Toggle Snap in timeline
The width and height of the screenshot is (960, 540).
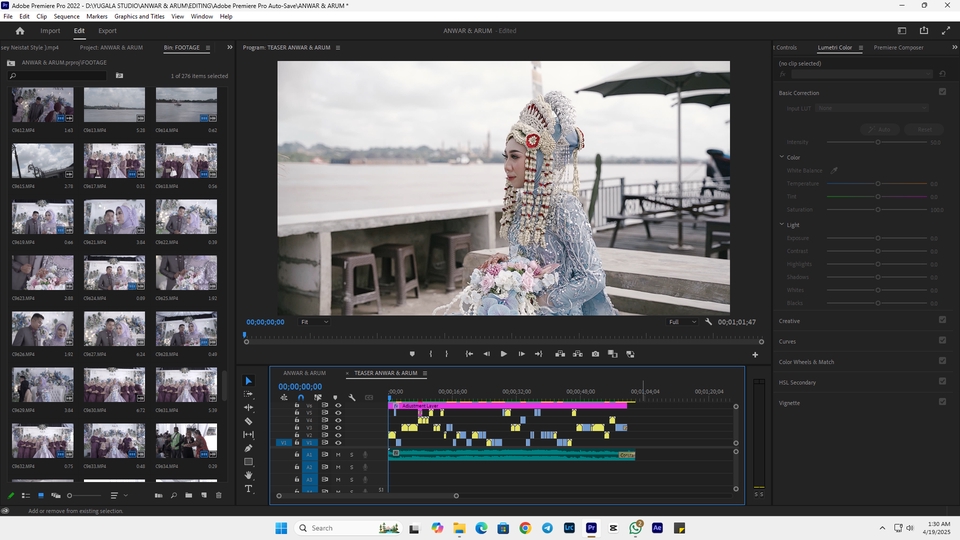coord(301,397)
